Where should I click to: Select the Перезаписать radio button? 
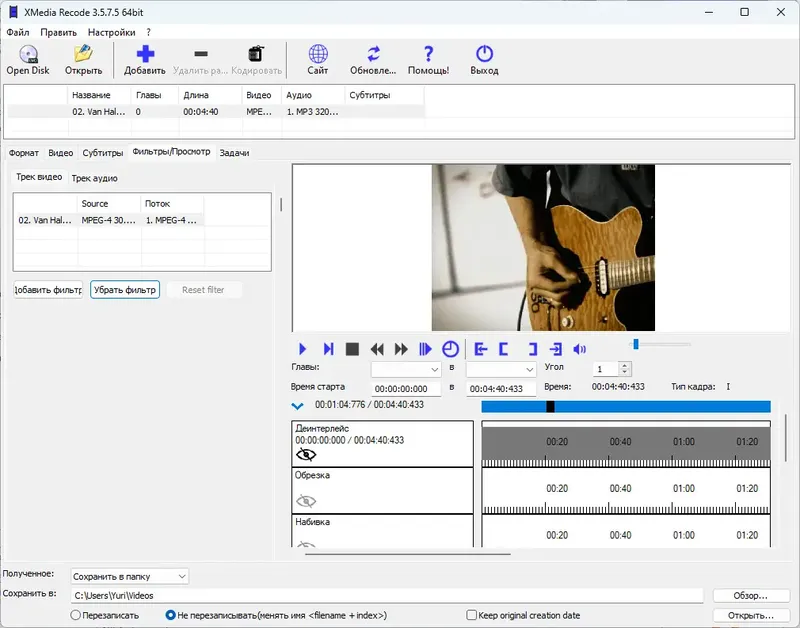pos(76,615)
